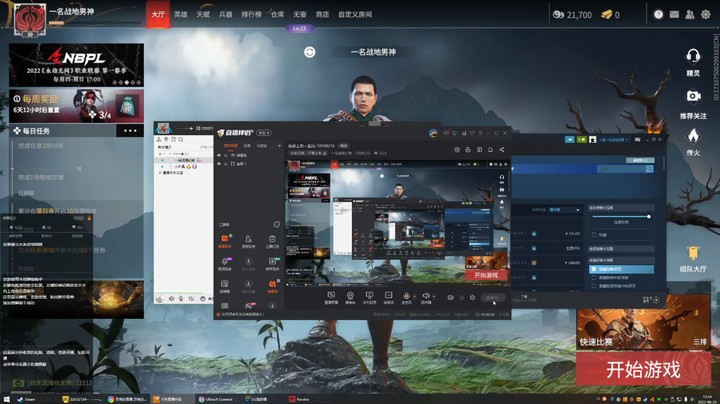Click the help question mark icon in the game
720x404 pixels.
click(x=658, y=14)
